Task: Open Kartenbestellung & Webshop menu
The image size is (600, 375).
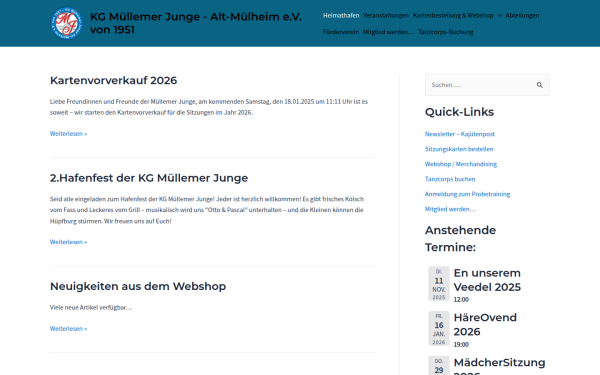Action: click(453, 15)
